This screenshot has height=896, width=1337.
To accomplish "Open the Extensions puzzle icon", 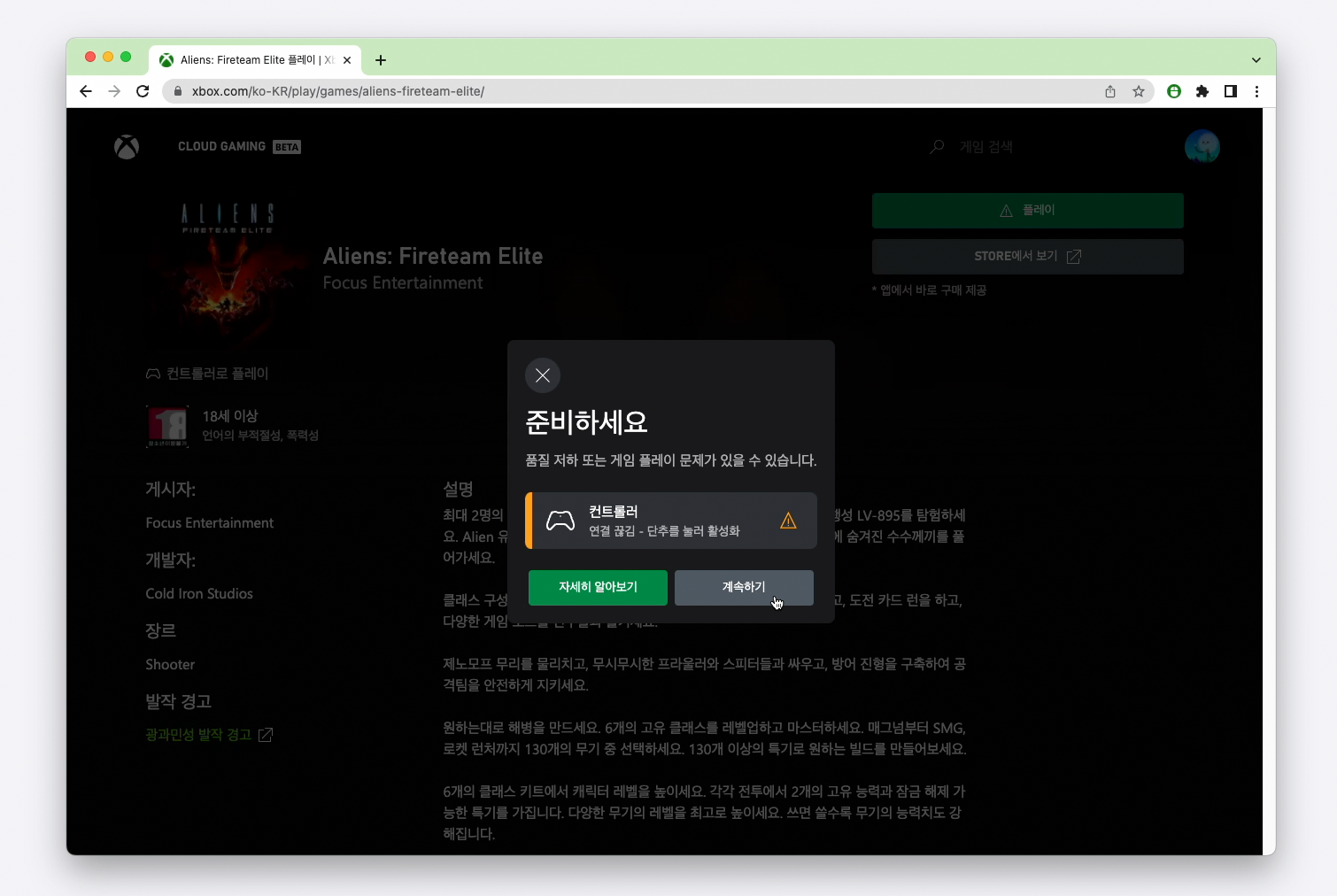I will pos(1202,91).
